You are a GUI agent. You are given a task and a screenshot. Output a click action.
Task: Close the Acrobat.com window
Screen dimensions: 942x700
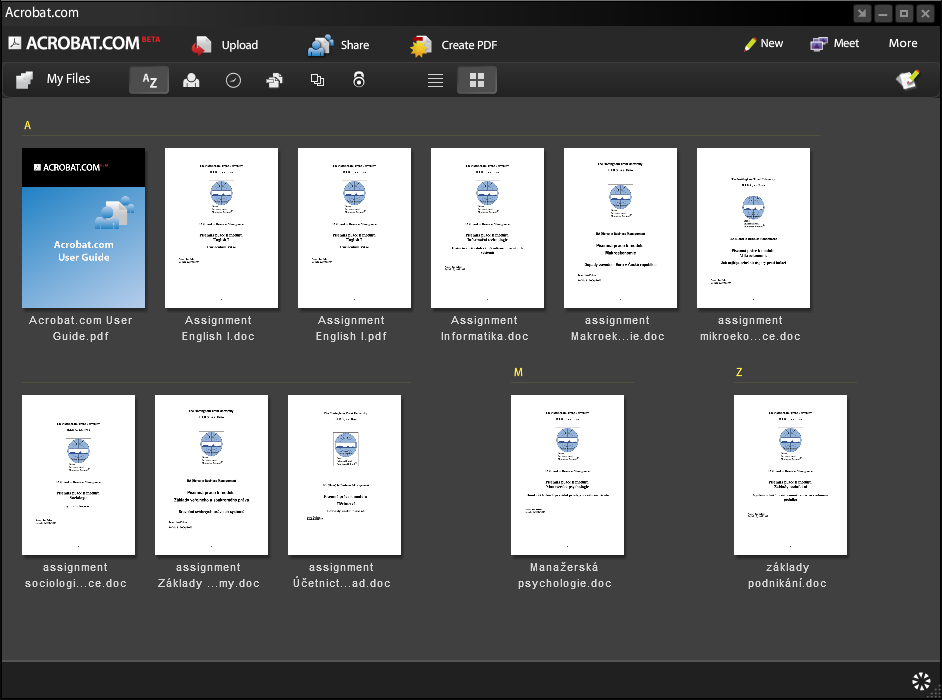tap(926, 13)
